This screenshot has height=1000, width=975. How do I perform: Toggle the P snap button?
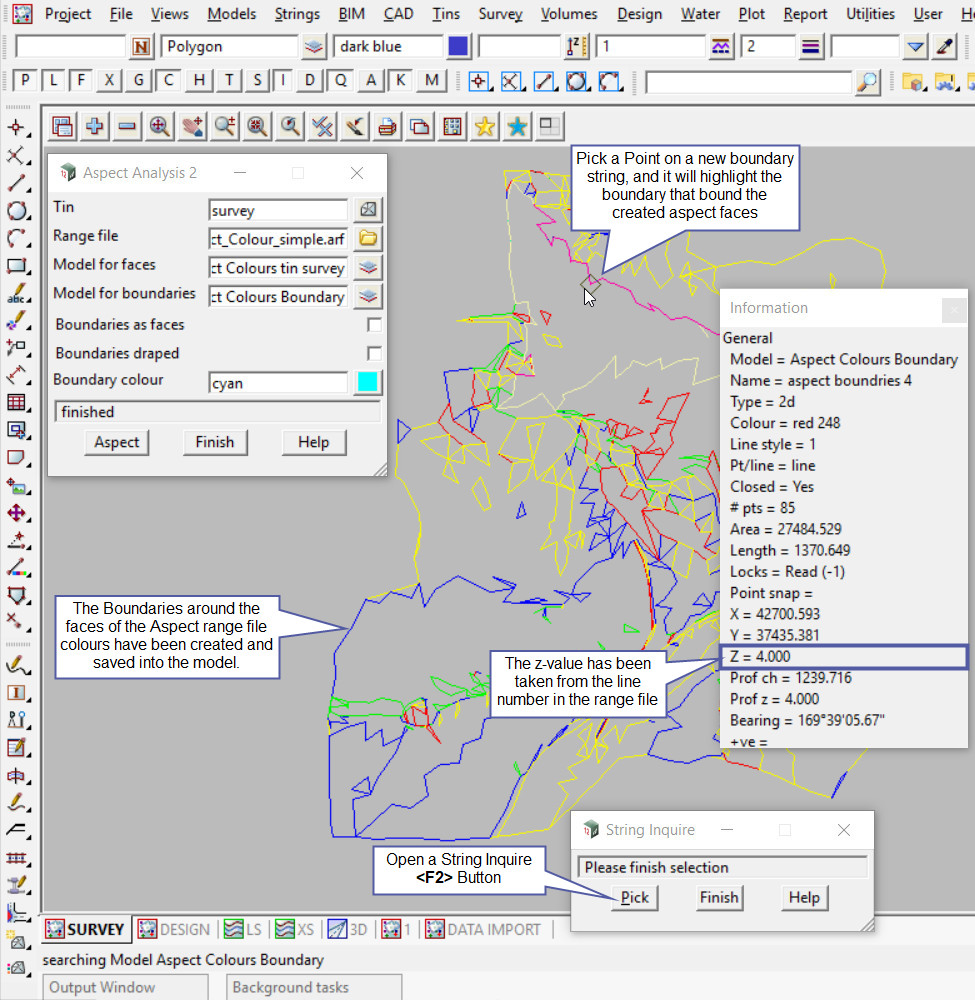click(25, 82)
